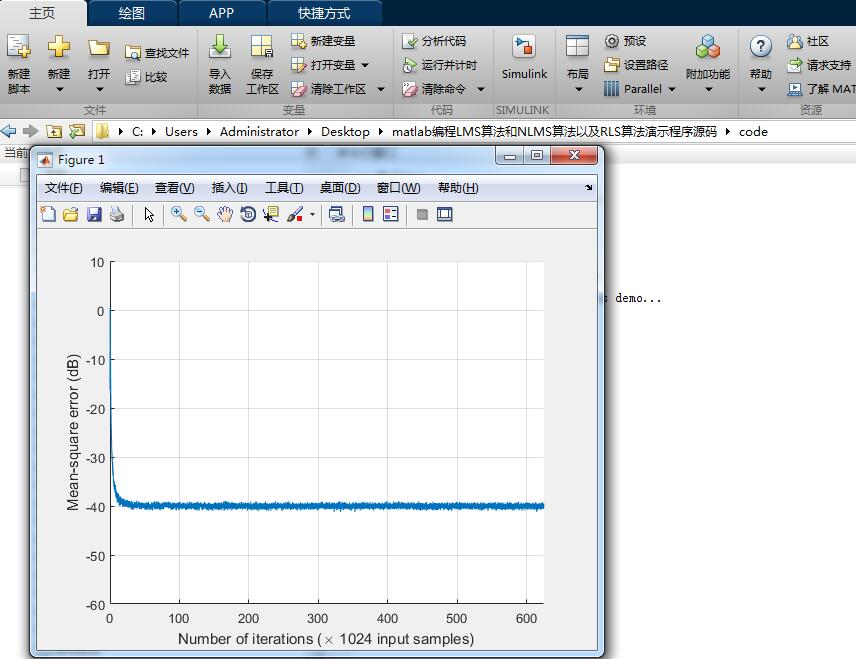Image resolution: width=856 pixels, height=659 pixels.
Task: Select the Zoom Out tool in Figure 1
Action: point(201,214)
